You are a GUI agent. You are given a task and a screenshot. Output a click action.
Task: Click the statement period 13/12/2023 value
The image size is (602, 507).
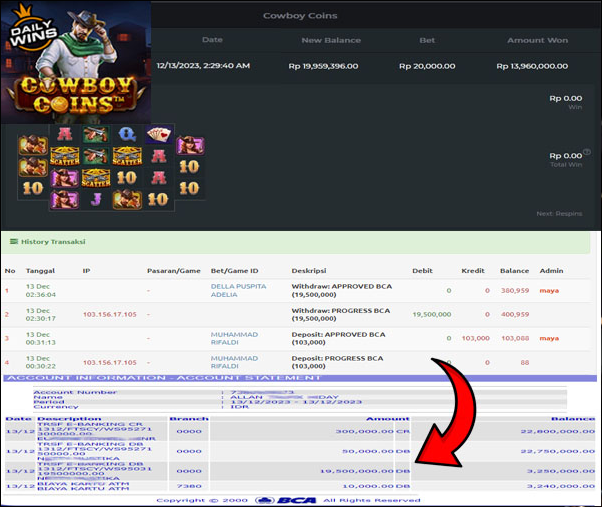[296, 402]
